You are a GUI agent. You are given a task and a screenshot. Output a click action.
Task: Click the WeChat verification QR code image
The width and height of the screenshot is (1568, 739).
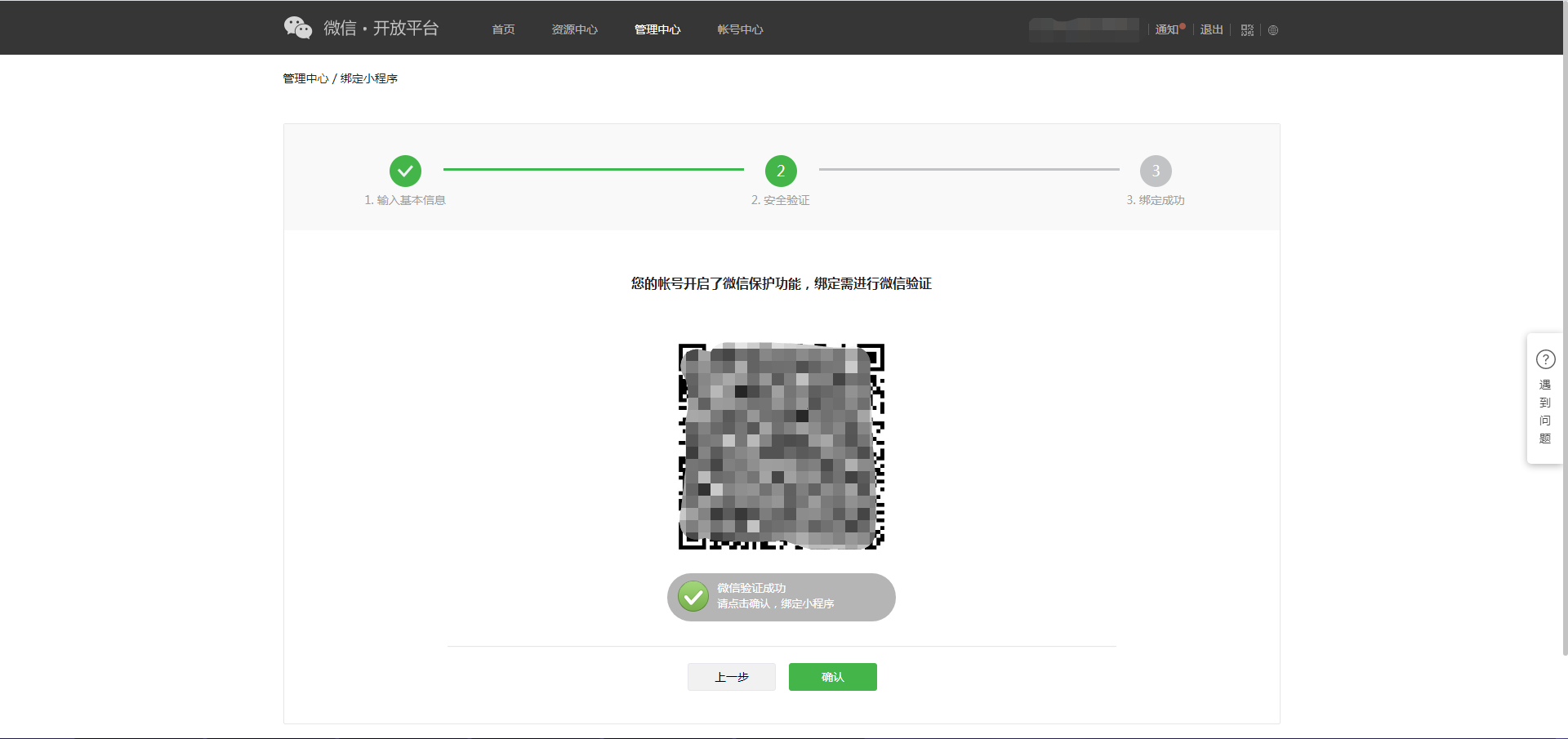782,446
